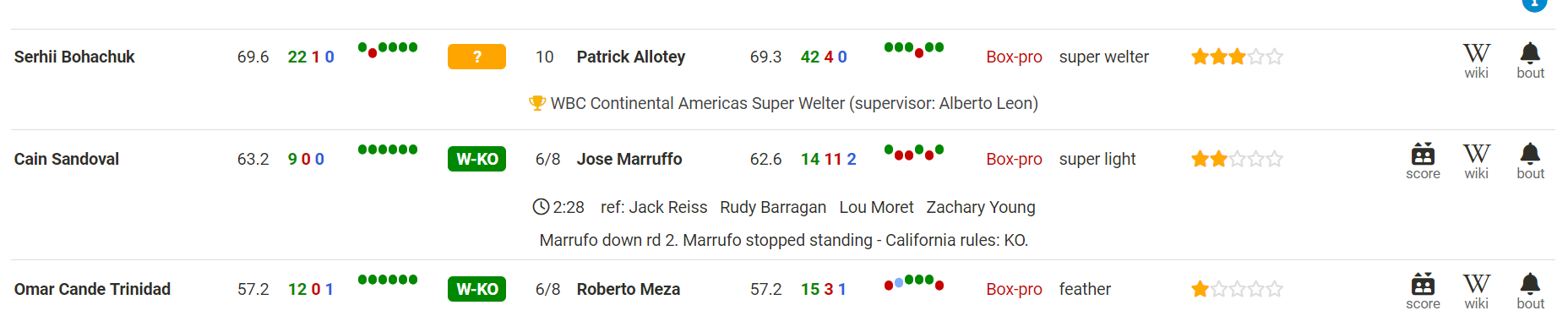Click W-KO result for Omar Cande Trinidad
The width and height of the screenshot is (1568, 316).
point(476,289)
